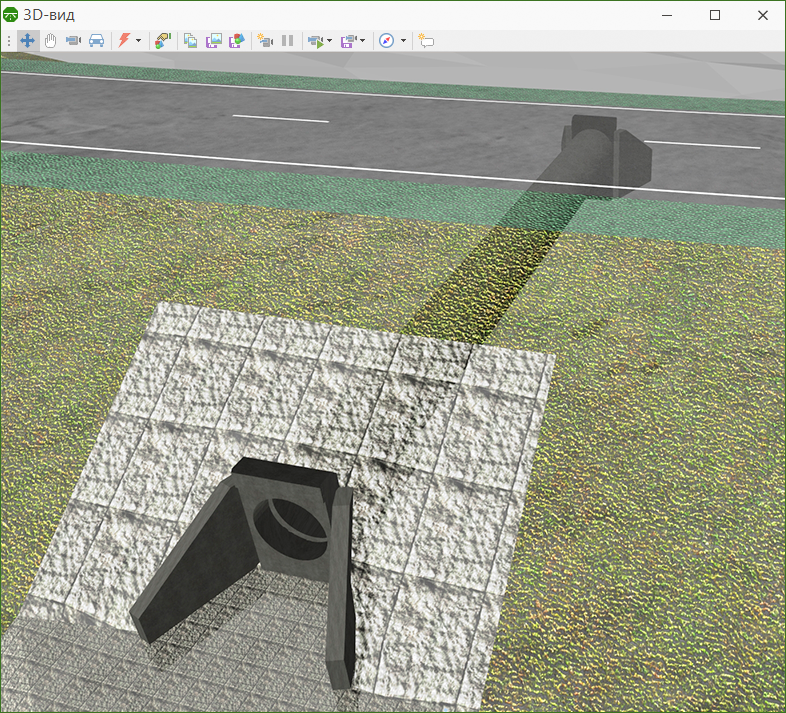Screen dimensions: 786x713
Task: Create a new camera
Action: coord(265,41)
